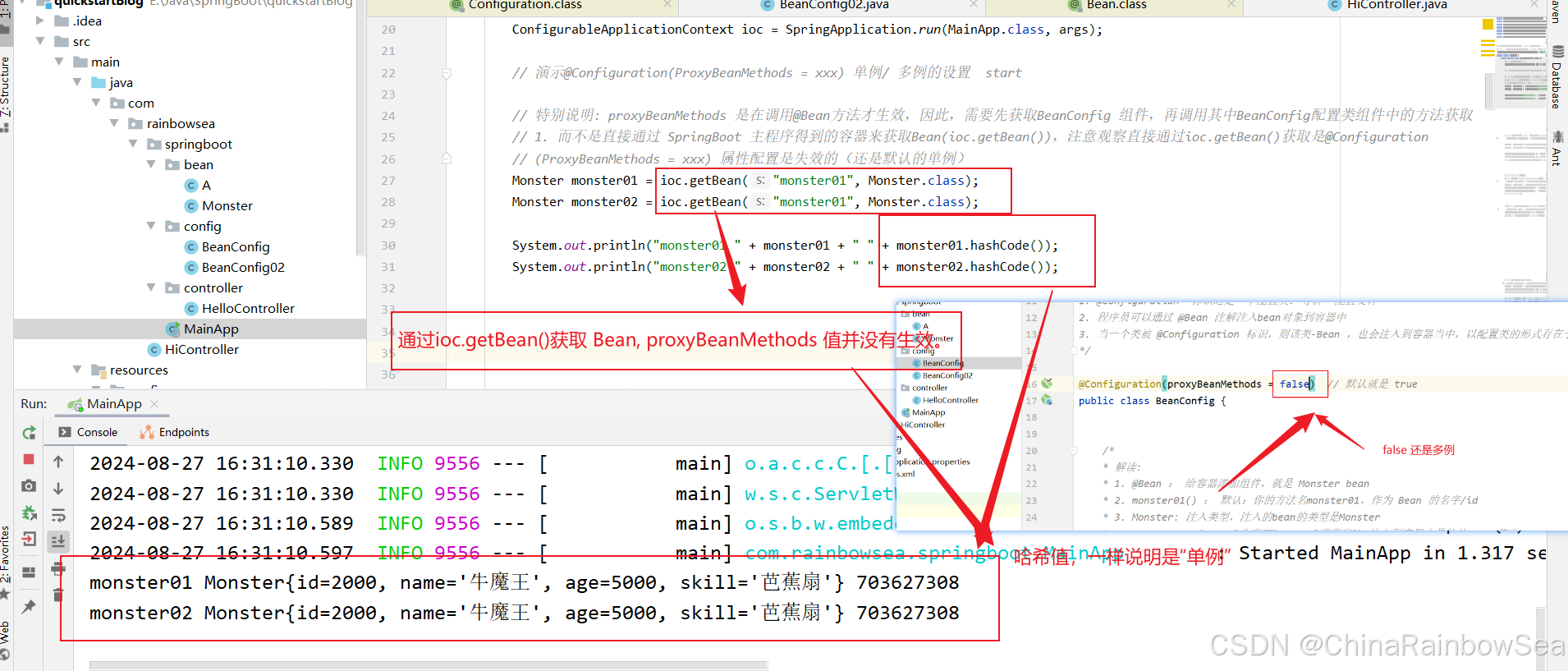Collapse the config package
The width and height of the screenshot is (1568, 671).
(x=151, y=226)
